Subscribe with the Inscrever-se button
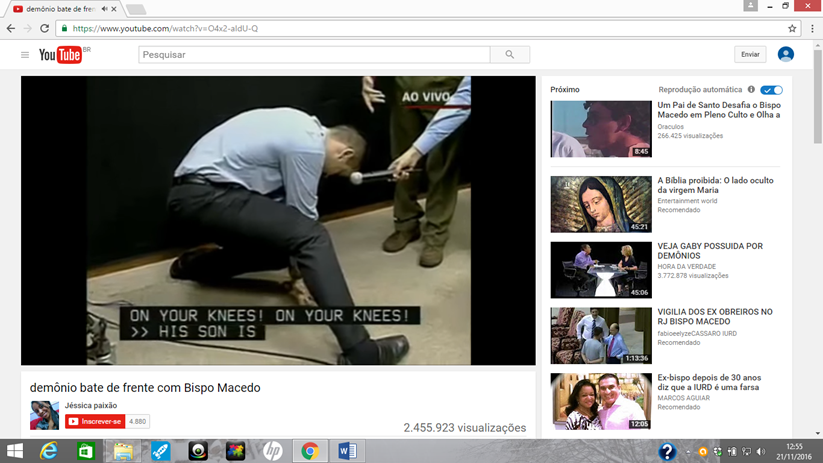The height and width of the screenshot is (463, 823). (95, 422)
